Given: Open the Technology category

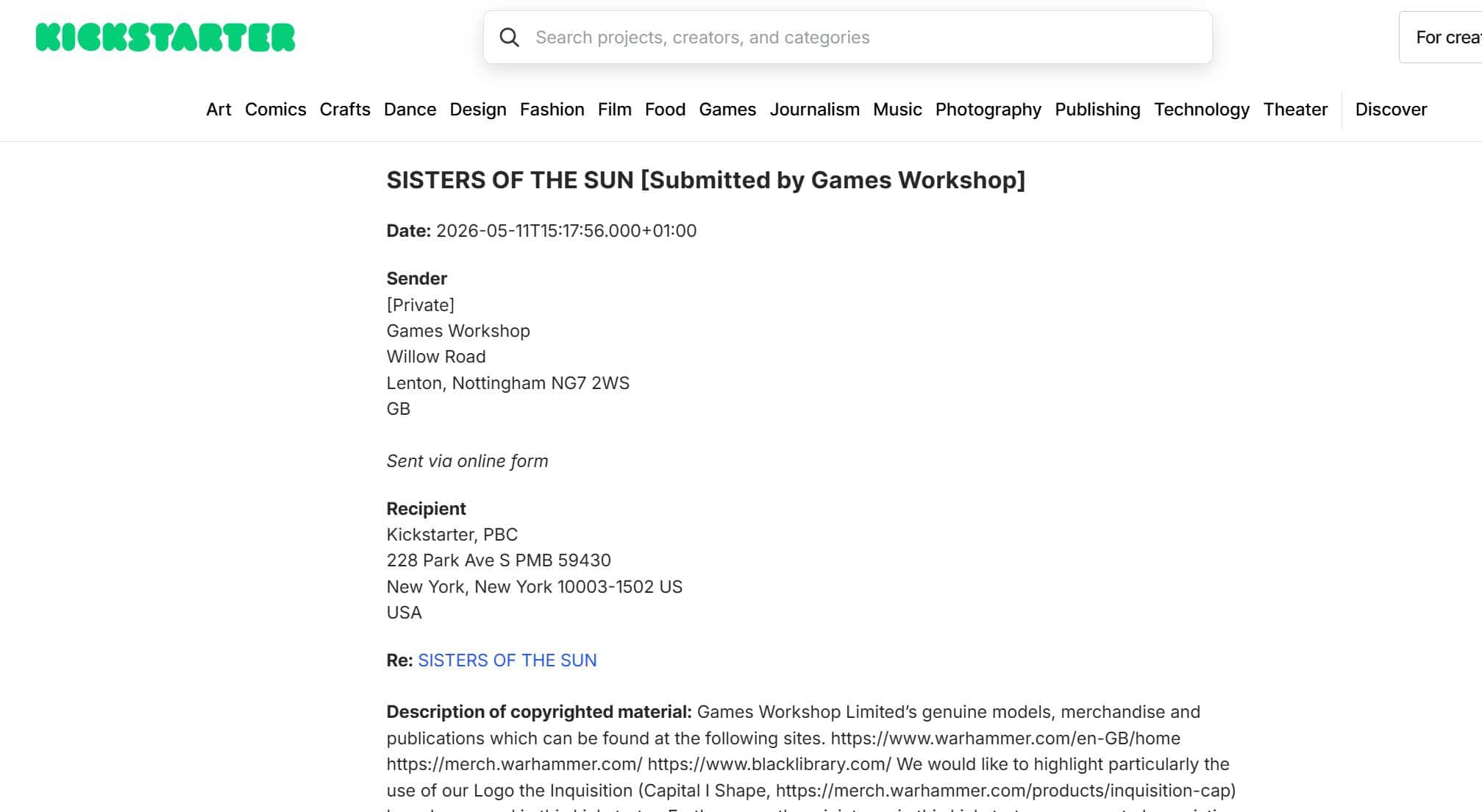Looking at the screenshot, I should pos(1202,110).
